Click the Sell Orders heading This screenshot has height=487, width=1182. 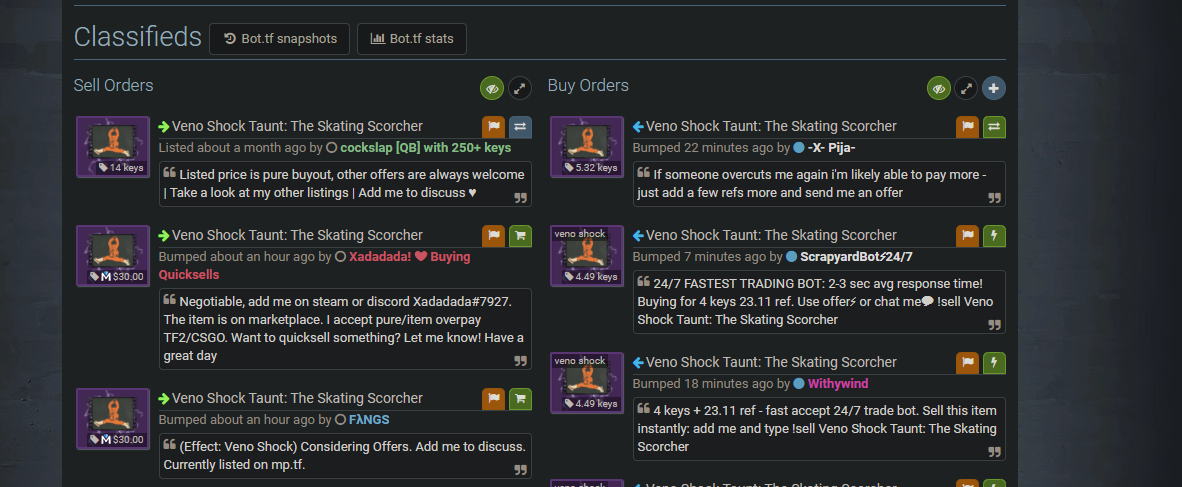114,86
